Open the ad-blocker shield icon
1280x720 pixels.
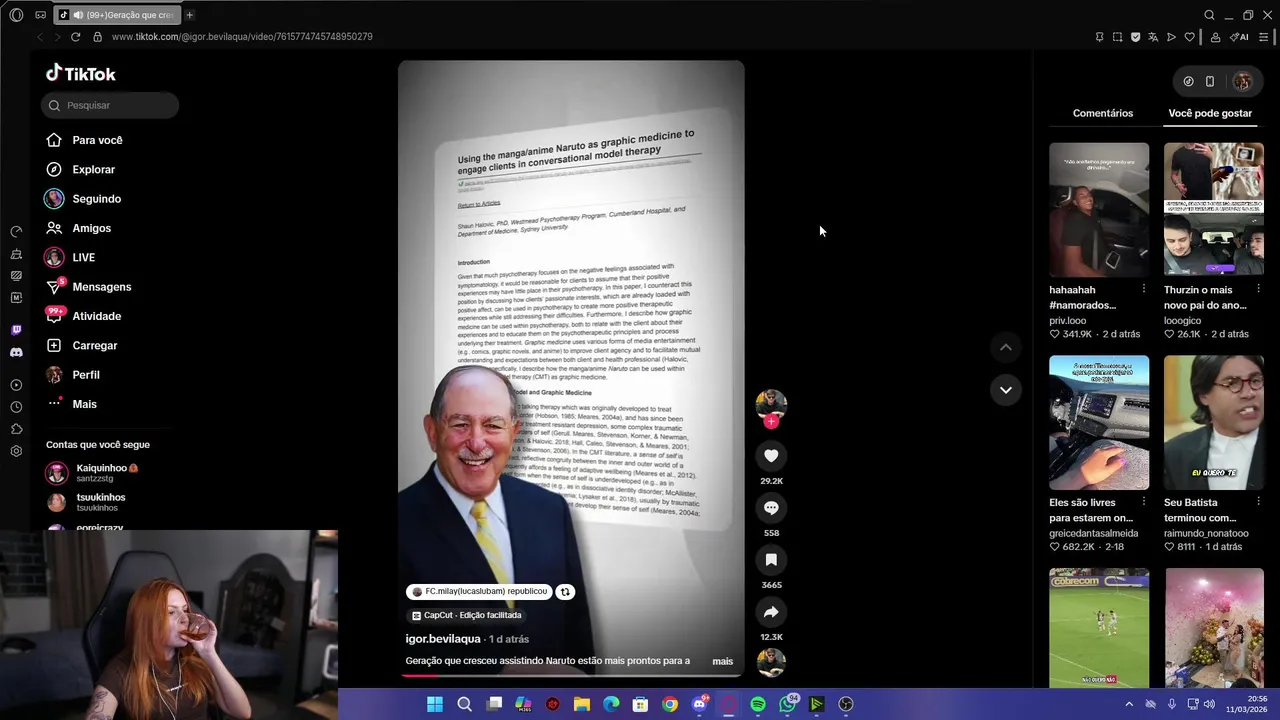click(1135, 37)
